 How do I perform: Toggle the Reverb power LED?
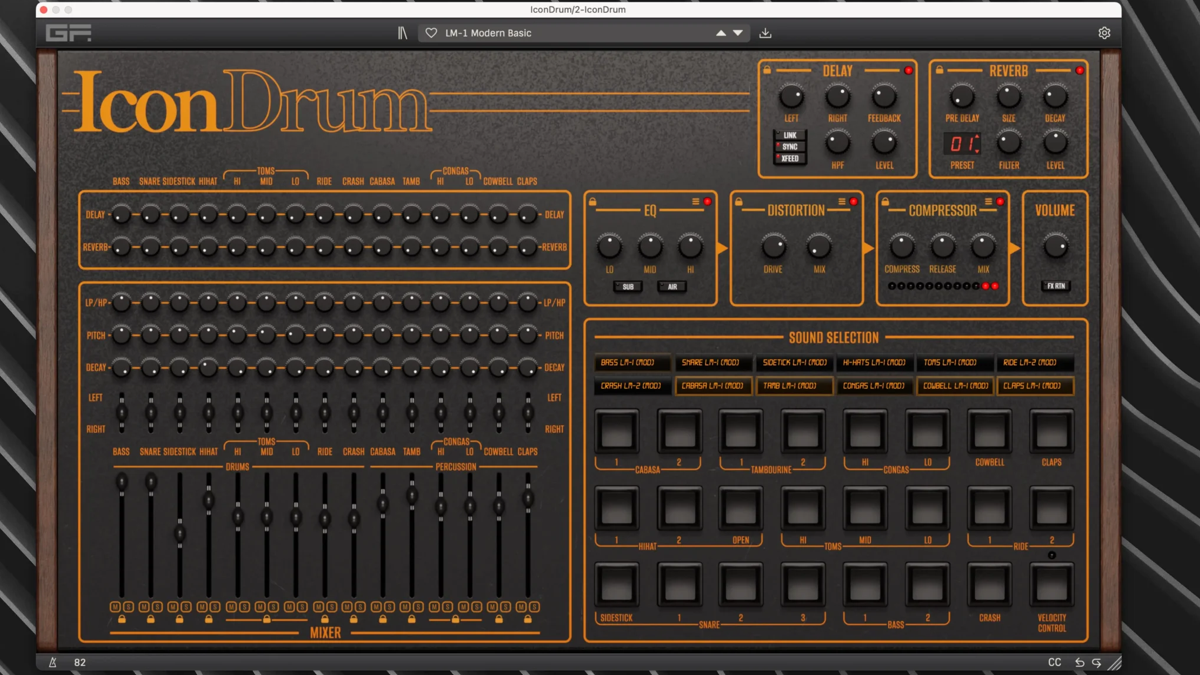tap(1080, 71)
